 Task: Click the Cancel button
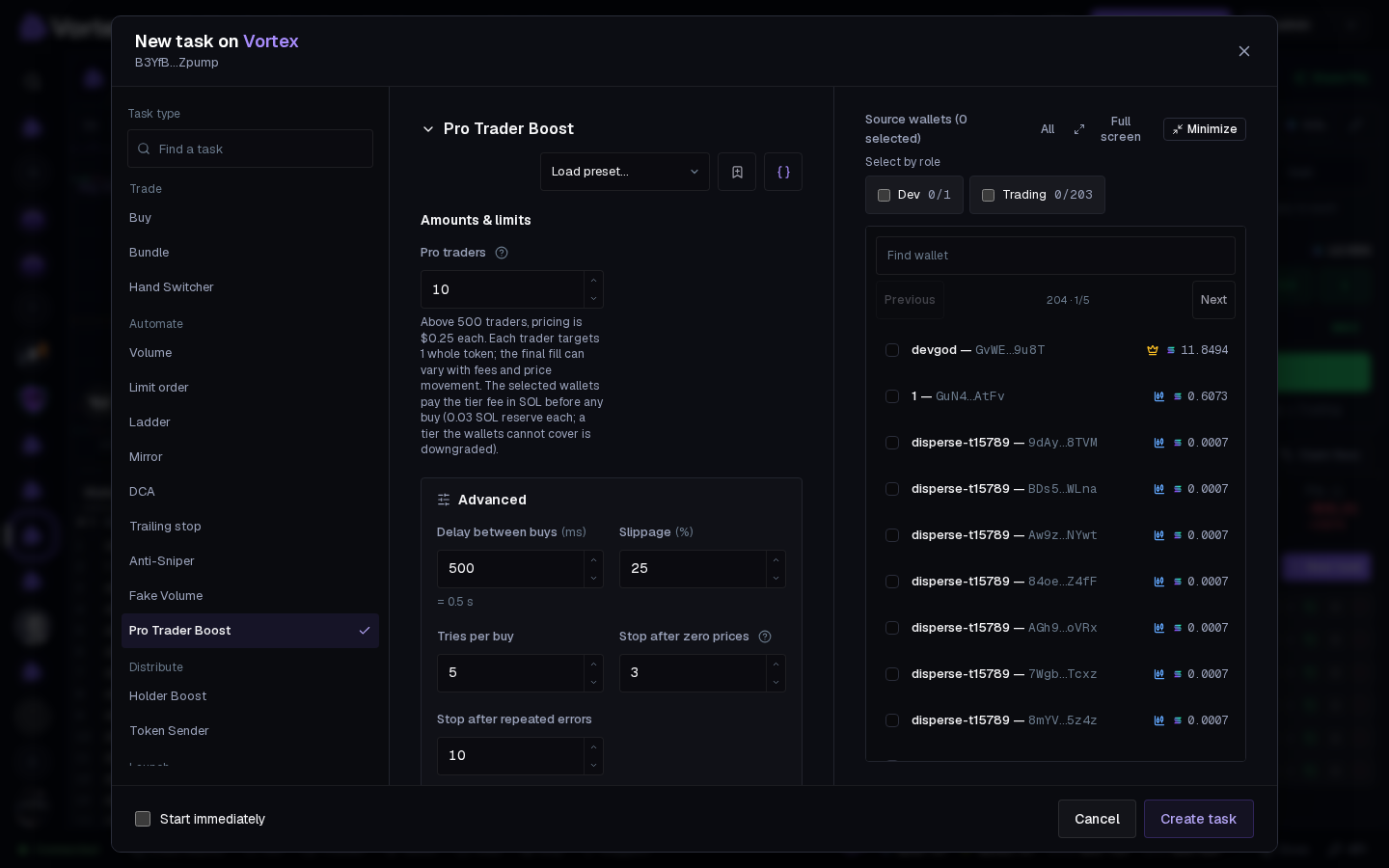[x=1097, y=819]
